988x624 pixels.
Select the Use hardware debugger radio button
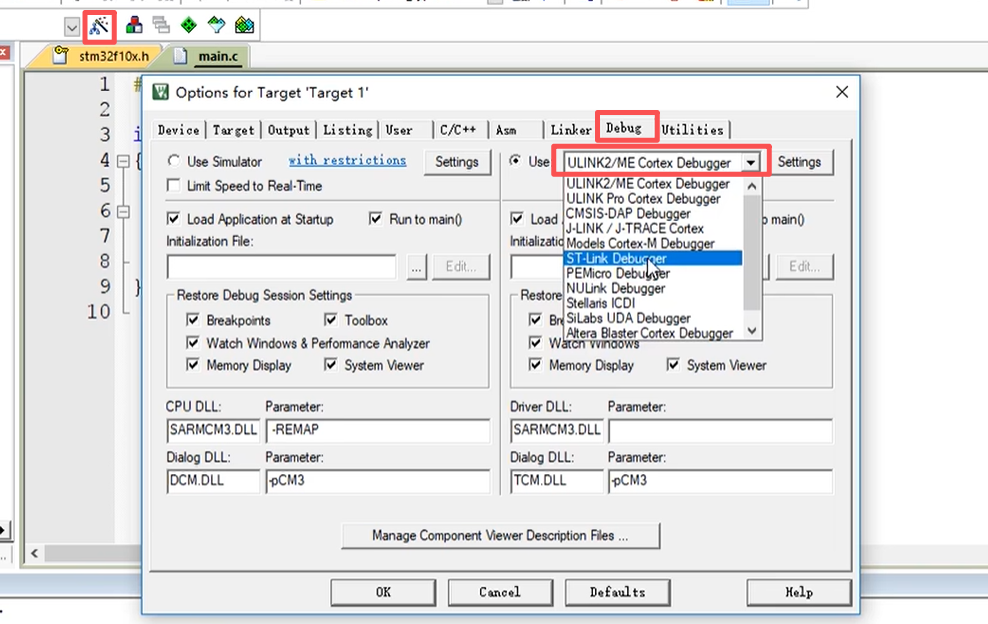(515, 161)
